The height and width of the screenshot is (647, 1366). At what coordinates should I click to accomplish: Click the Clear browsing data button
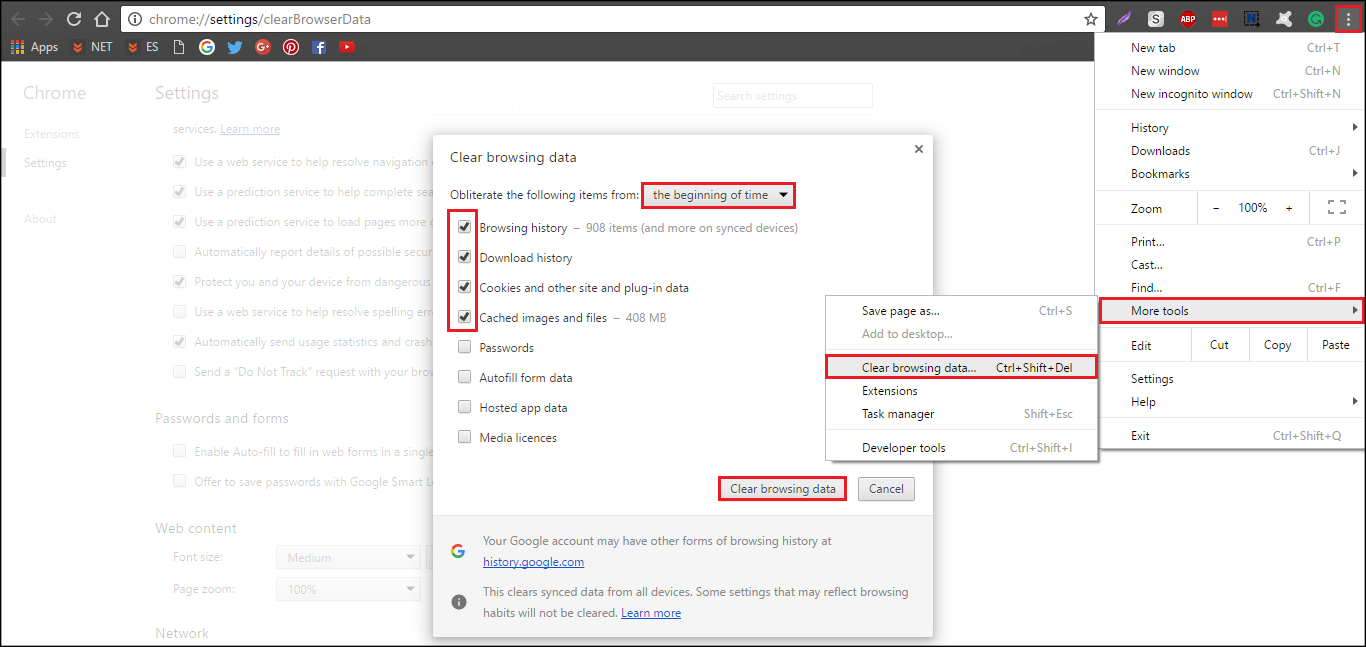783,489
